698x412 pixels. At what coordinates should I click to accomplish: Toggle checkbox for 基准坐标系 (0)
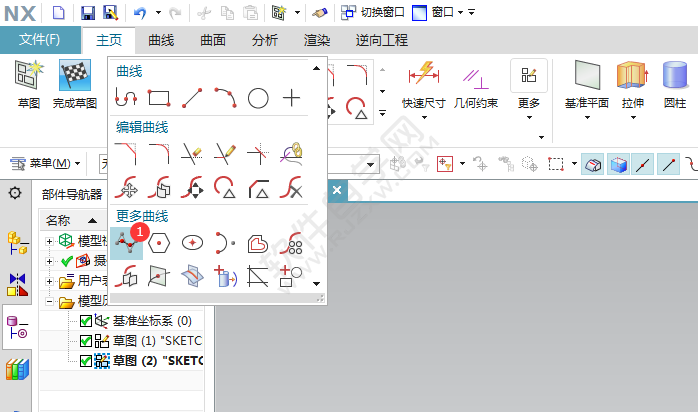coord(85,320)
